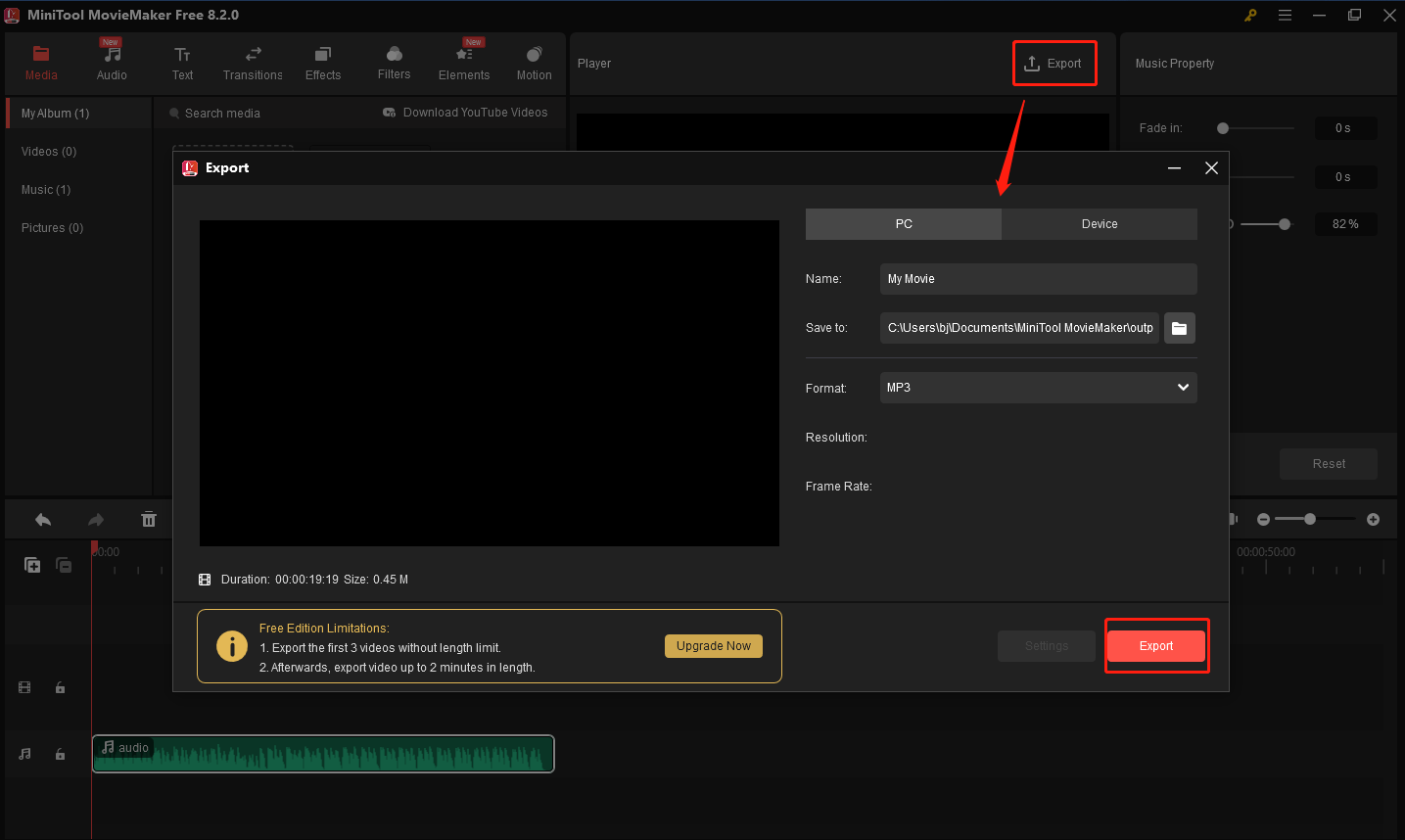Close the Export dialog
Screen dimensions: 1405x840
(1211, 168)
